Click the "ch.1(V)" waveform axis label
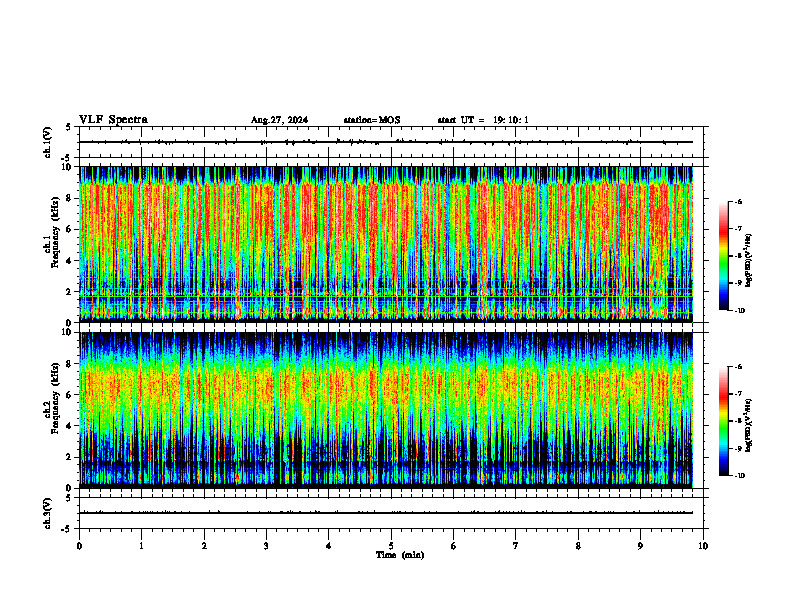 pos(47,142)
